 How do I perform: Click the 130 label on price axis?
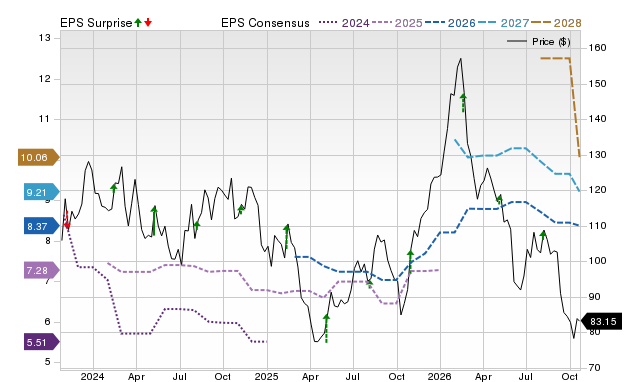(598, 155)
